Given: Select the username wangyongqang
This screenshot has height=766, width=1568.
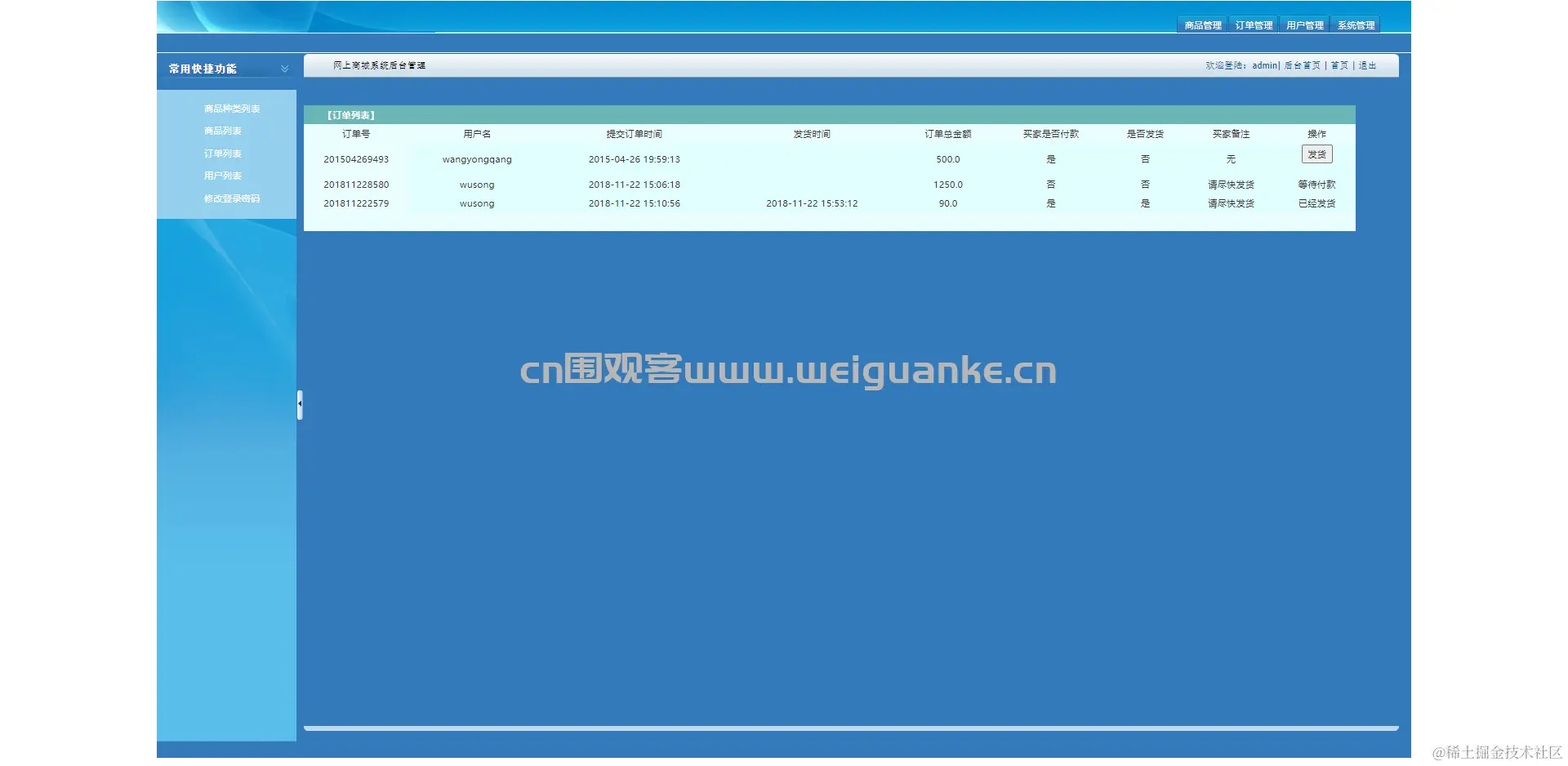Looking at the screenshot, I should tap(477, 159).
